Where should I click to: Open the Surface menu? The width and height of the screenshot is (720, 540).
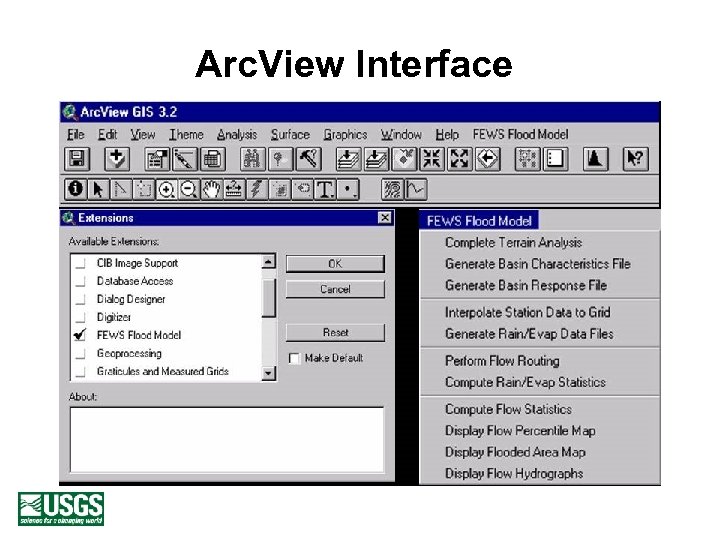pyautogui.click(x=290, y=135)
